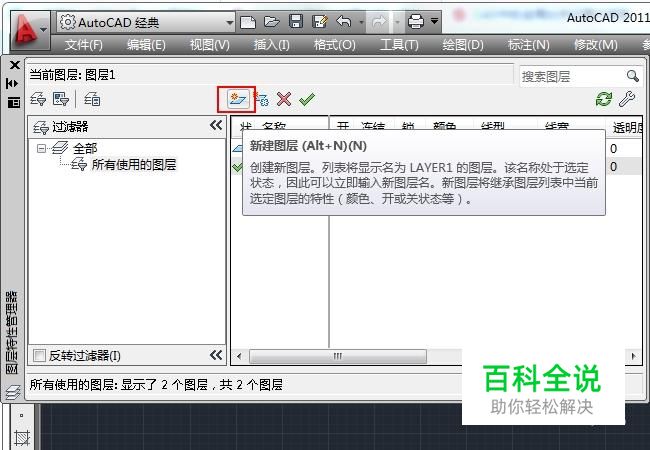650x450 pixels.
Task: Open layer Settings wrench icon
Action: pos(627,99)
